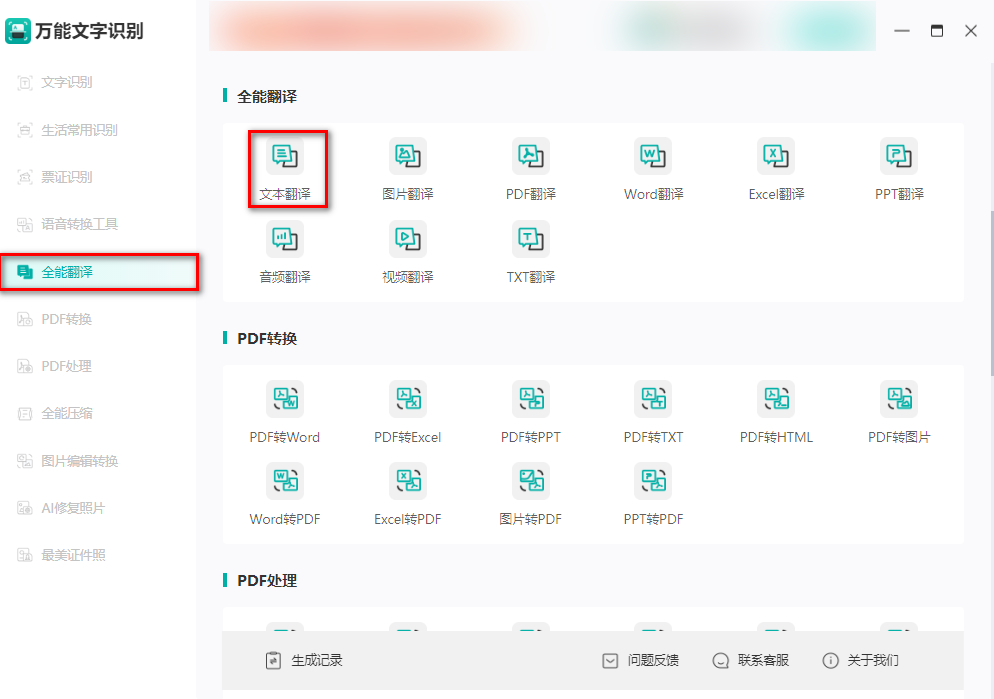Open the PDF转Excel conversion tool
This screenshot has height=699, width=994.
pos(409,409)
